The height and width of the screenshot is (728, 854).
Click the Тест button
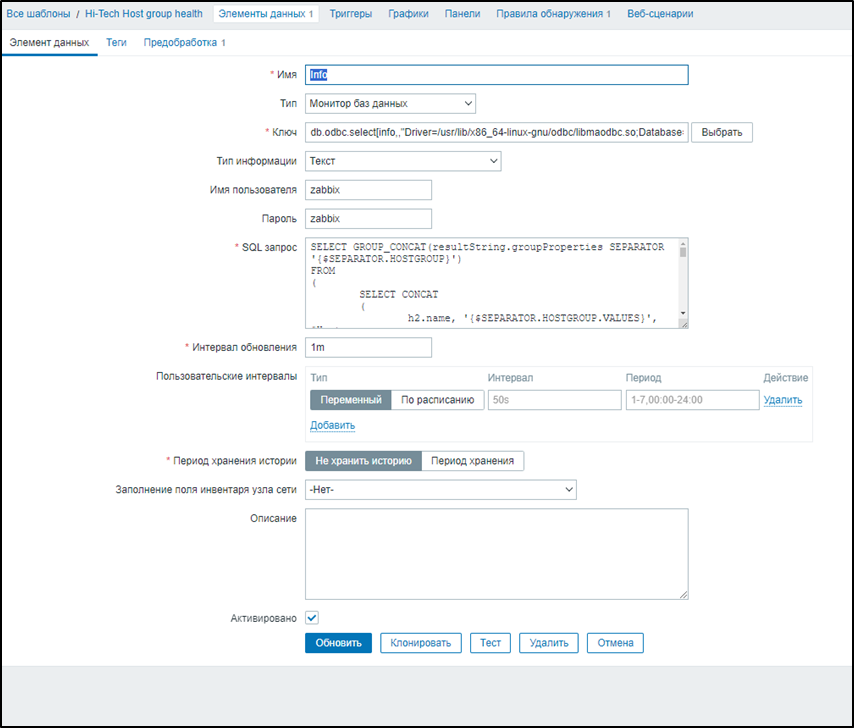(x=490, y=643)
